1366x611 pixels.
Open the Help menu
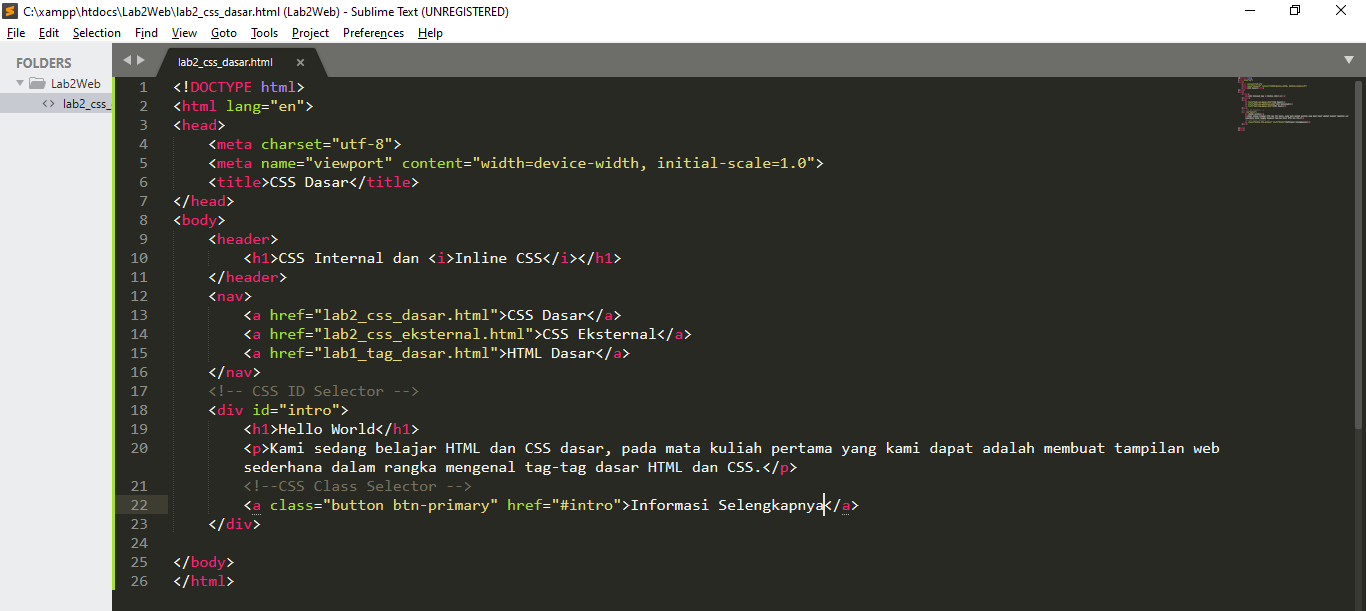point(430,33)
